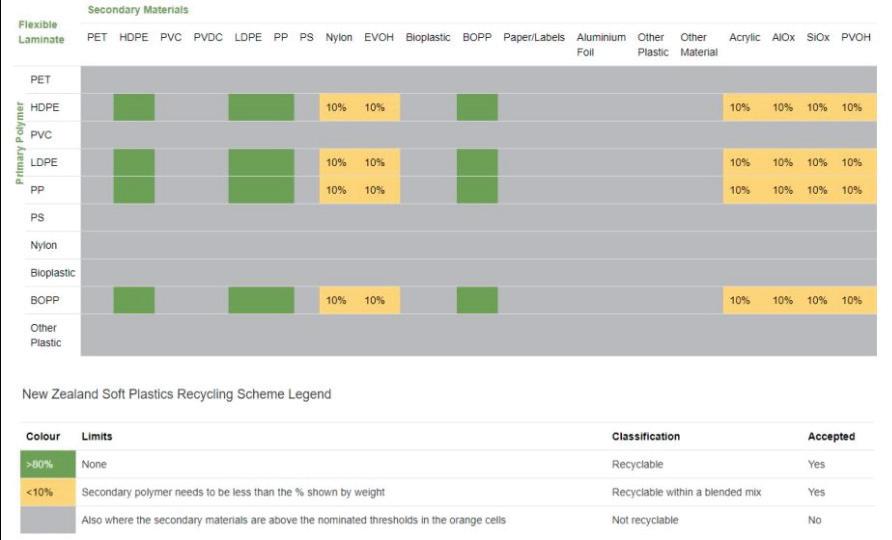
Task: Click the HDPE row Nylon 10% cell
Action: (337, 107)
